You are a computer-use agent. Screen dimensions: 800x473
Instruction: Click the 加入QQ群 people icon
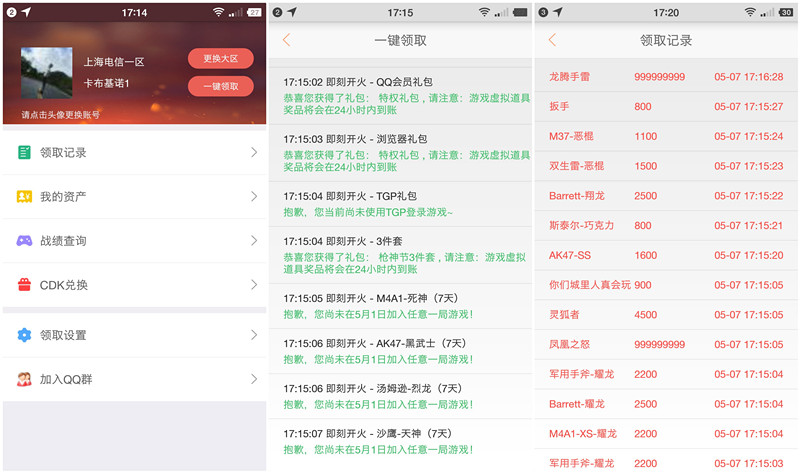pyautogui.click(x=24, y=379)
